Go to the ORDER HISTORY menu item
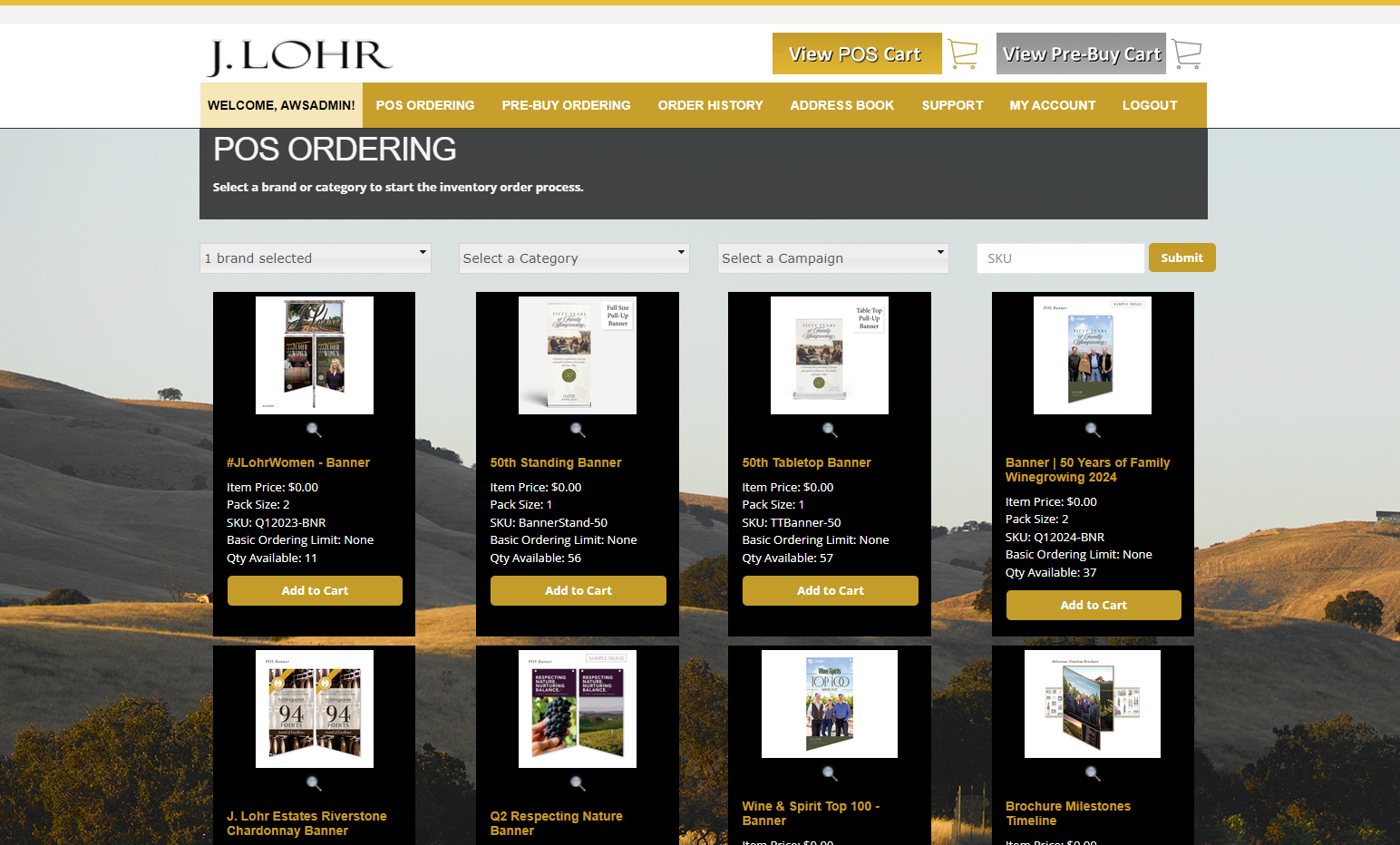Screen dimensions: 1400x845 point(711,105)
